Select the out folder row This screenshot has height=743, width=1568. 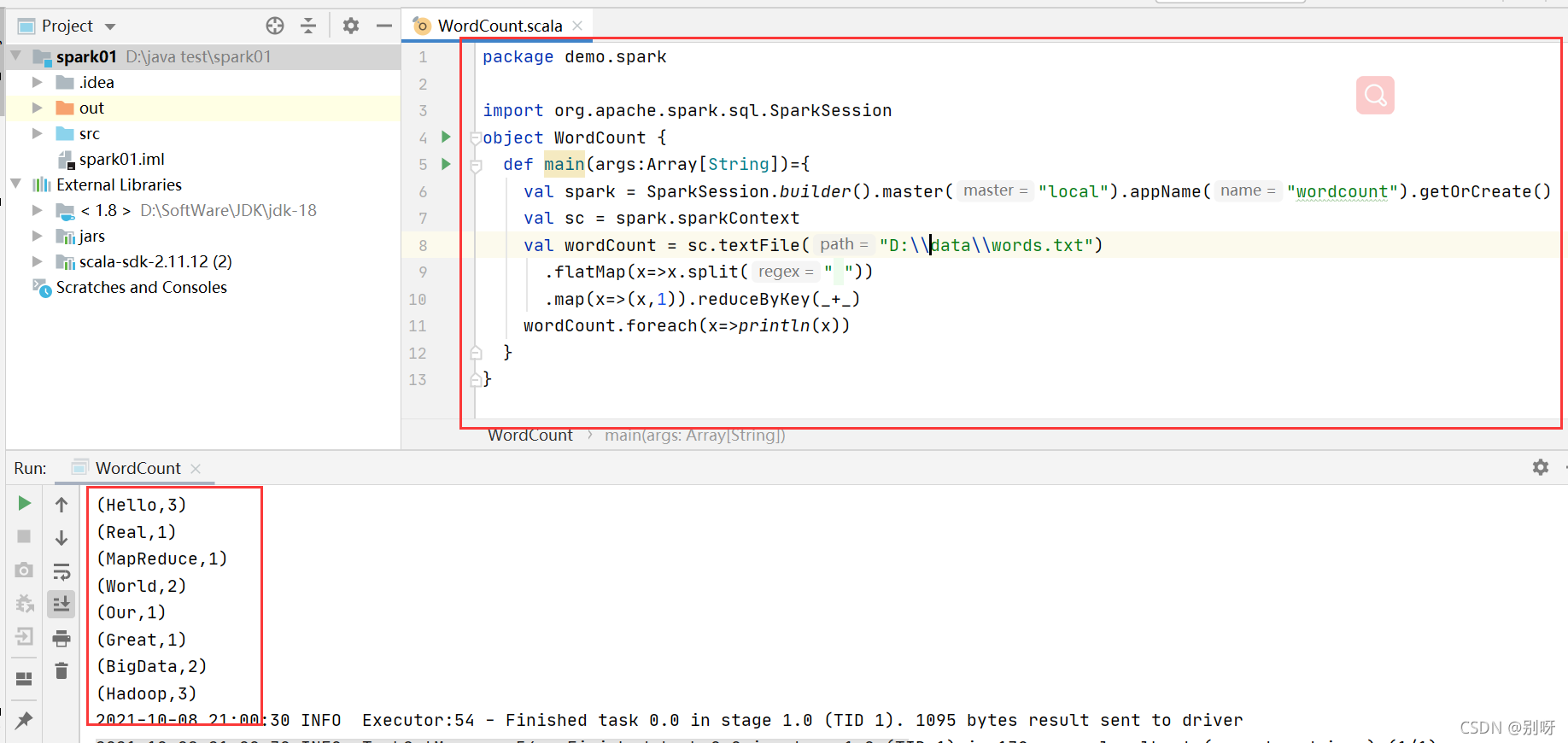203,108
